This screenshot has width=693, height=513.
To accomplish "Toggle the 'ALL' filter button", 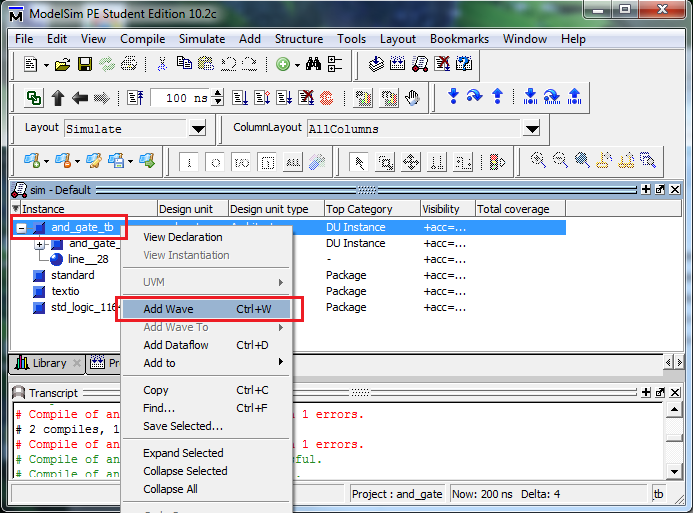I will [293, 163].
